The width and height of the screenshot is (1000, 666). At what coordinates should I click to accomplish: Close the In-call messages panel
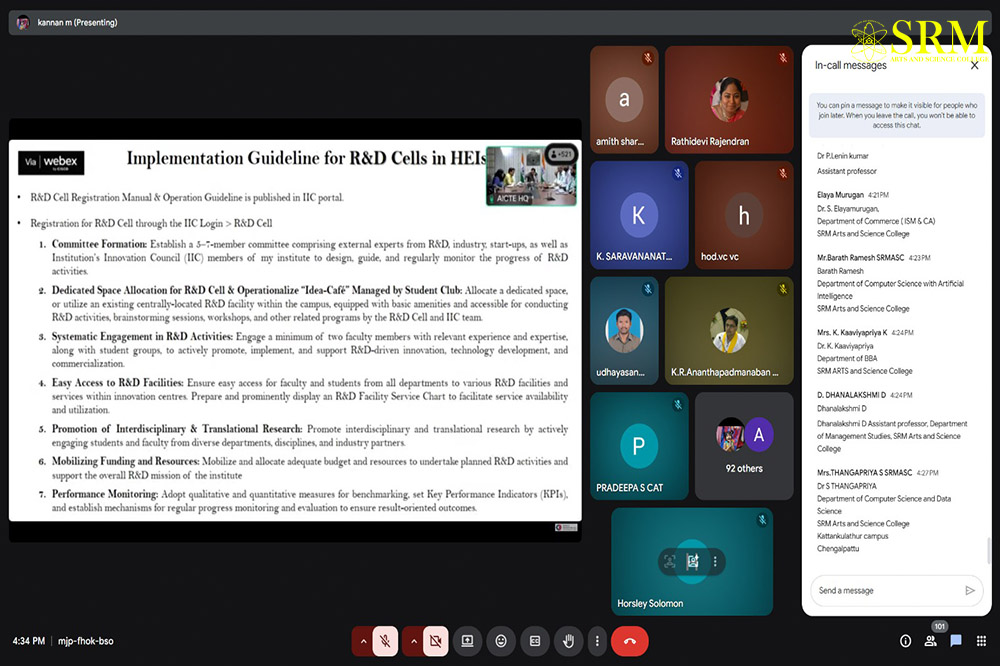(x=975, y=66)
